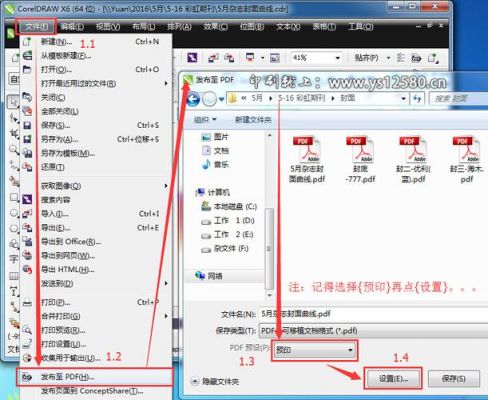
Task: Choose 打印设置(U) menu entry
Action: click(x=97, y=344)
